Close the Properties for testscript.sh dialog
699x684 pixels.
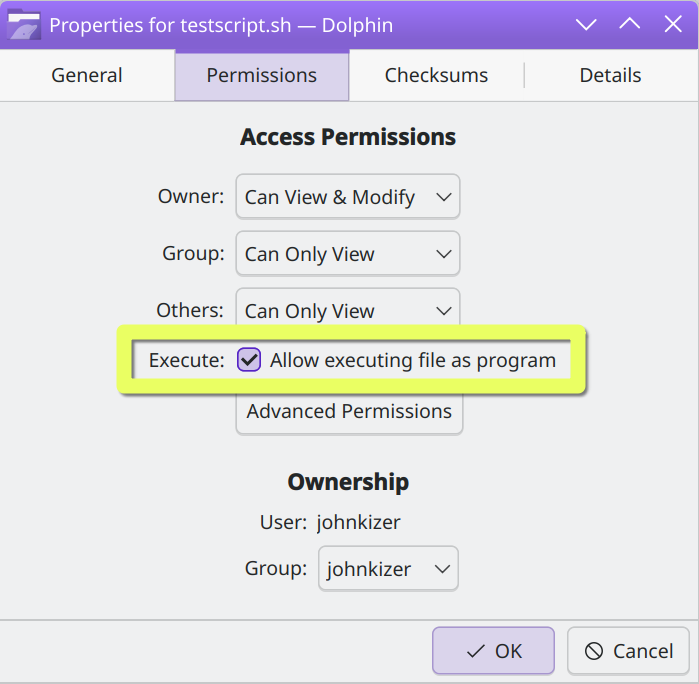pyautogui.click(x=673, y=24)
